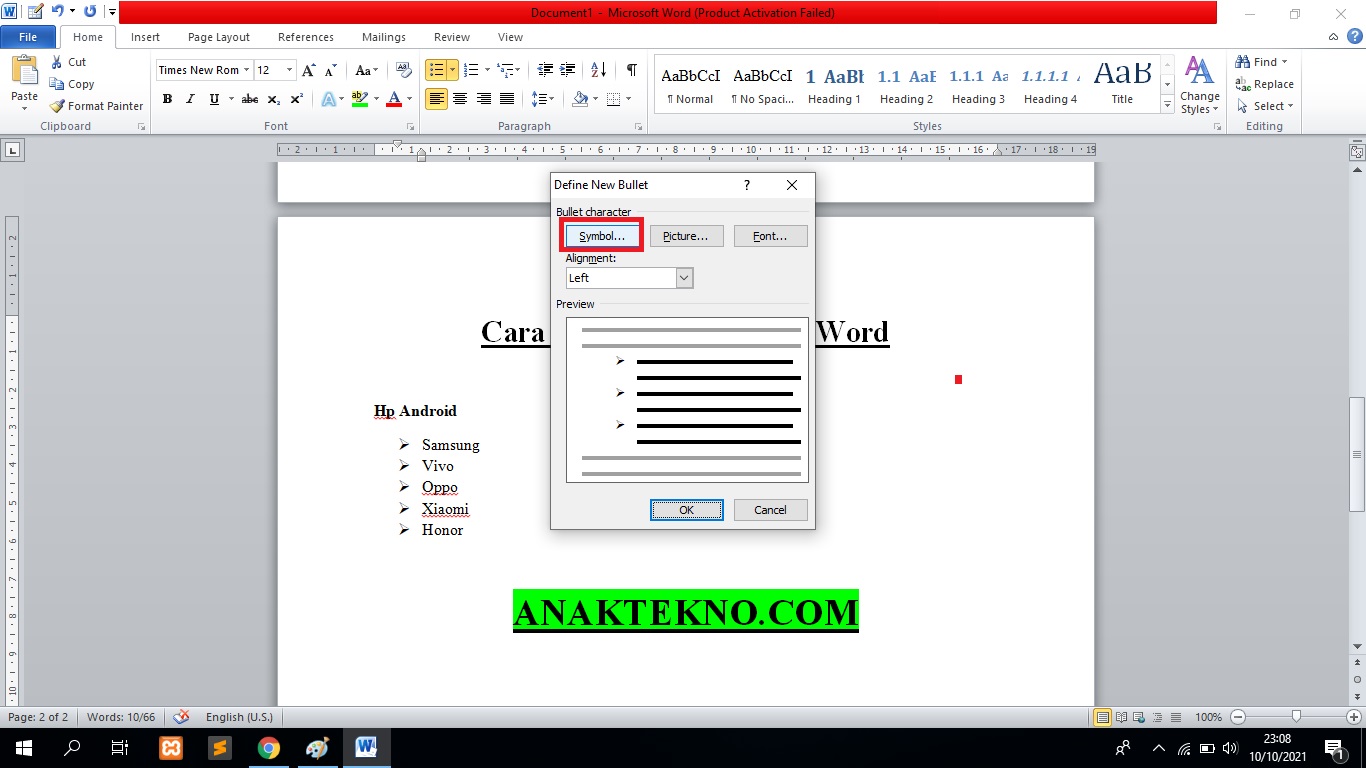Click the Words: 10/66 status item
This screenshot has width=1366, height=768.
pos(121,717)
